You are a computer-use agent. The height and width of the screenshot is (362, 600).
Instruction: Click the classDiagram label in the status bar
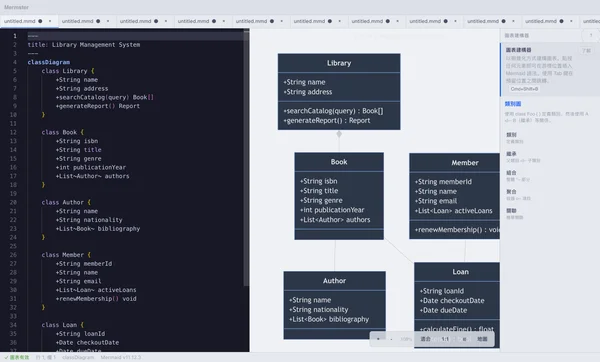(x=78, y=357)
